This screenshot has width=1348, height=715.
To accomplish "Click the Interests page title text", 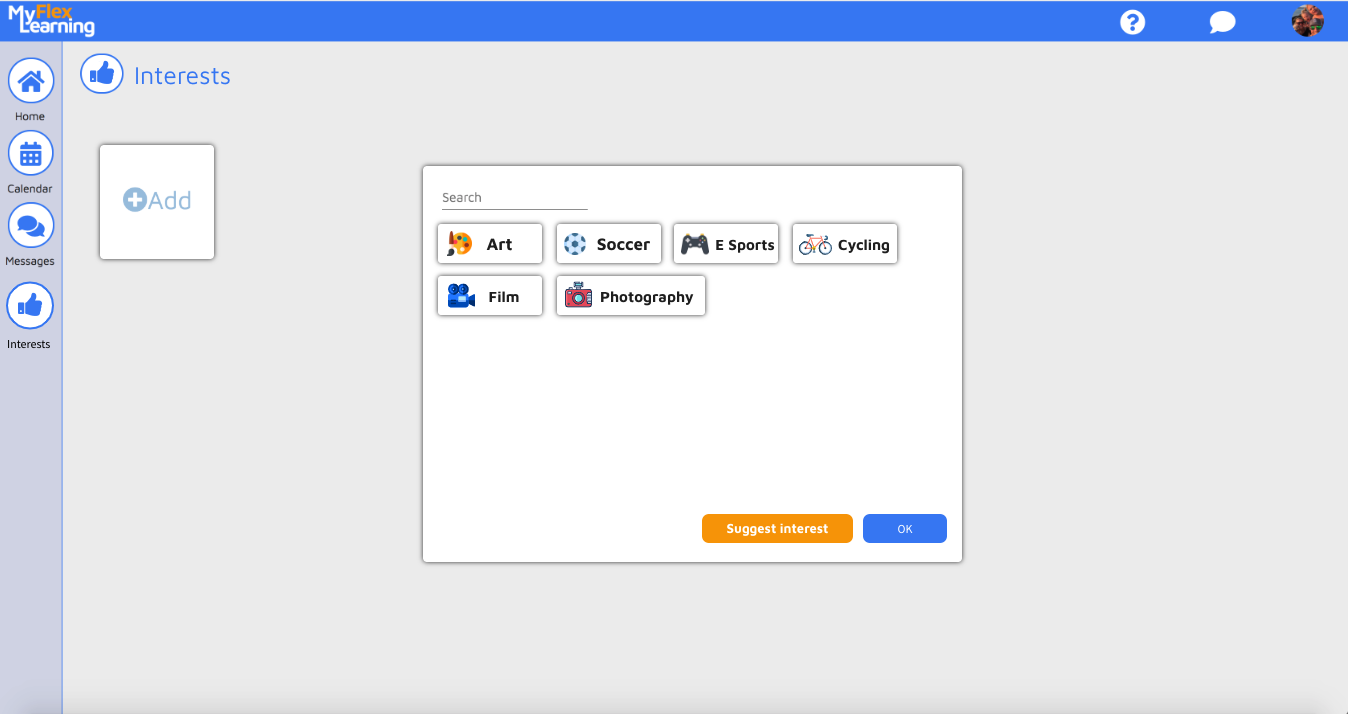I will pos(182,76).
